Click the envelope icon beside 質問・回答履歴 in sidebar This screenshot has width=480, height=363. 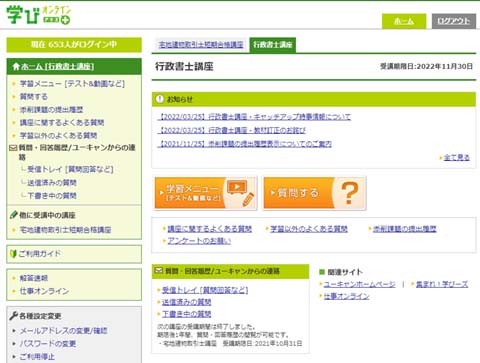tap(13, 148)
